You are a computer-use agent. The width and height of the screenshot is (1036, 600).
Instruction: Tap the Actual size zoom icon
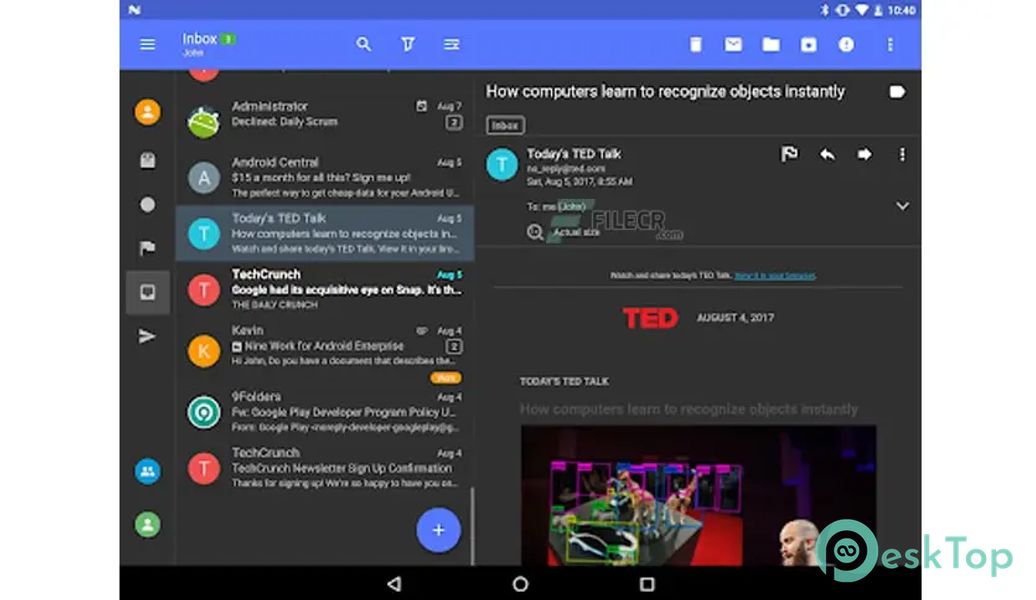pos(535,232)
